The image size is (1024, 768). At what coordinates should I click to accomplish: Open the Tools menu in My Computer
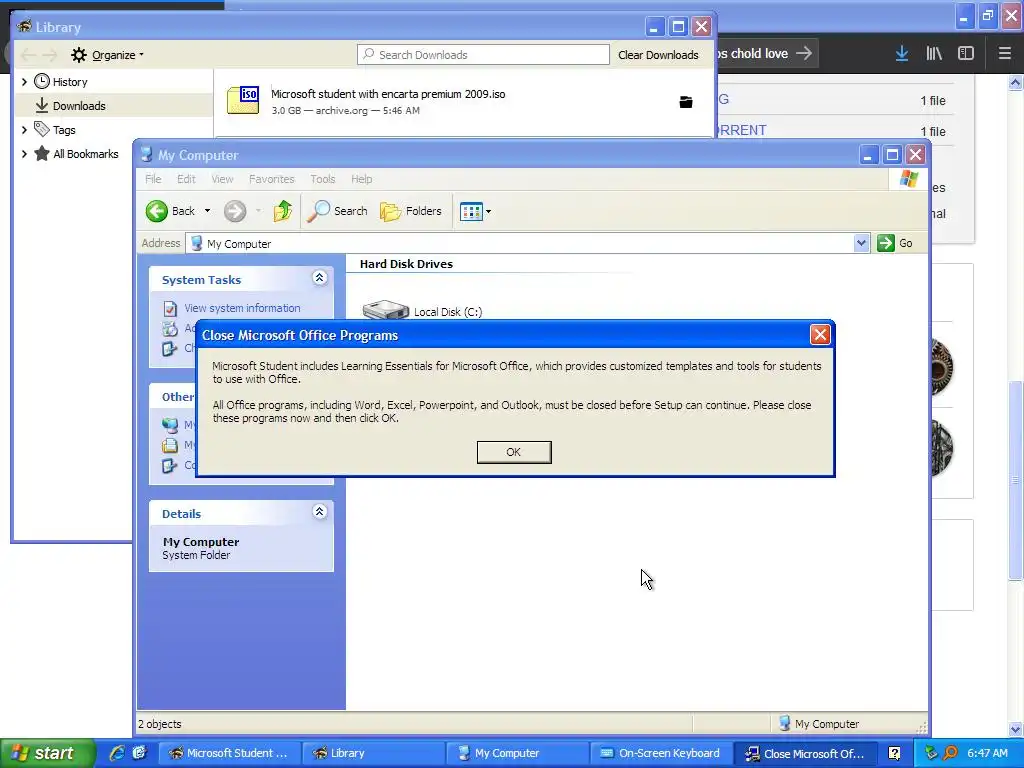click(323, 179)
